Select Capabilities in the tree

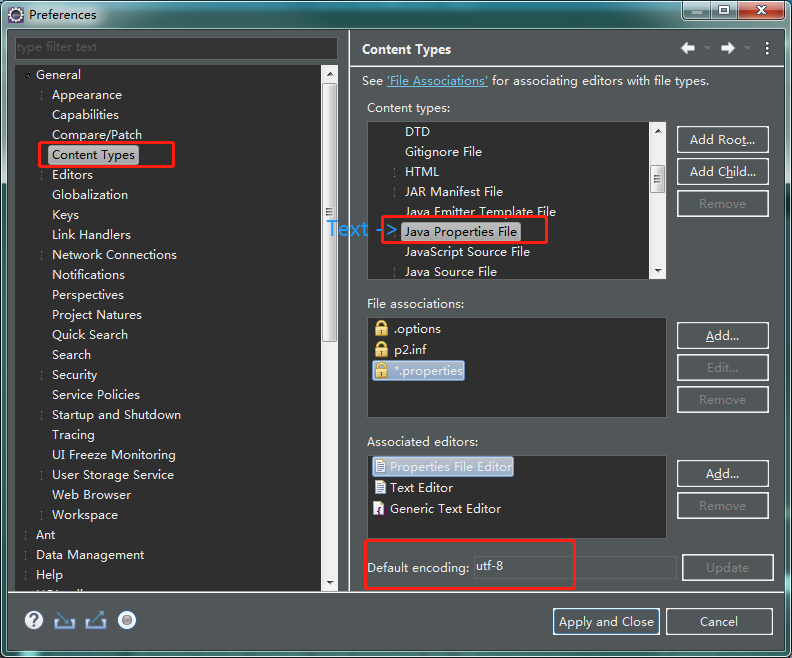tap(85, 115)
